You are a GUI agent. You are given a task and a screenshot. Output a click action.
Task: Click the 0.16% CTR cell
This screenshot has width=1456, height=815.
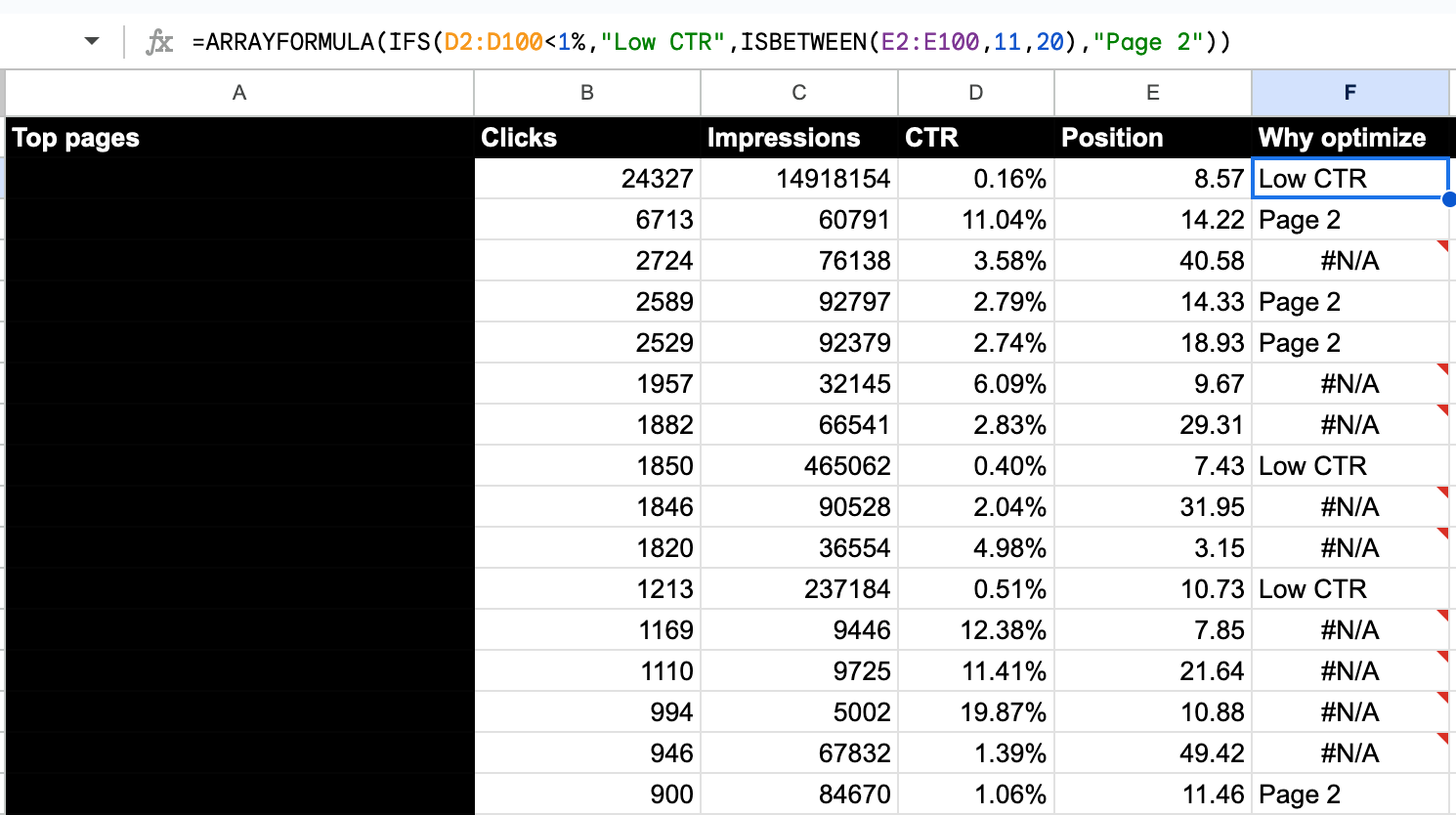pos(975,178)
